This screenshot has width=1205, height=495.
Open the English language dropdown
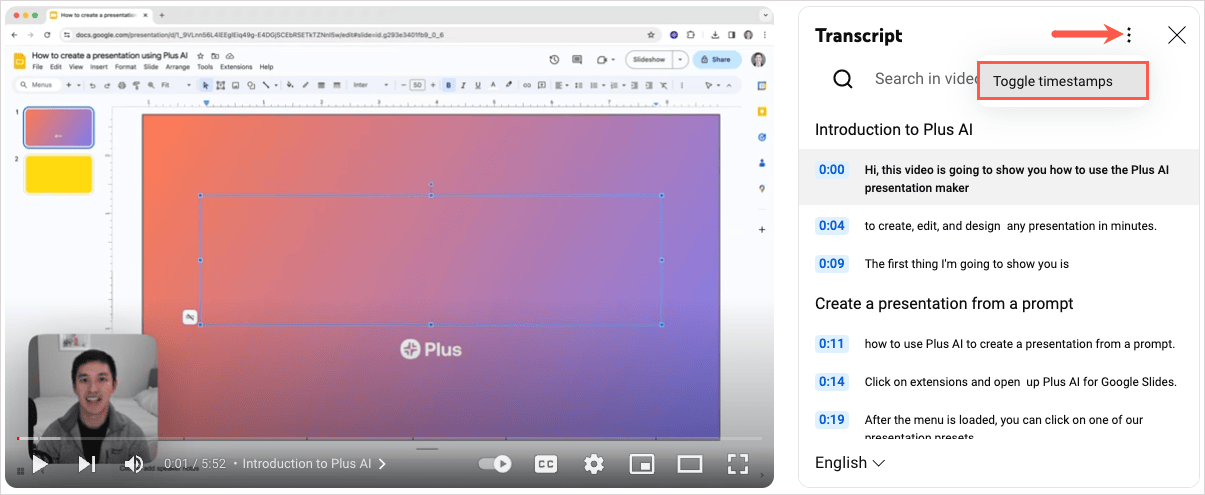pyautogui.click(x=850, y=463)
